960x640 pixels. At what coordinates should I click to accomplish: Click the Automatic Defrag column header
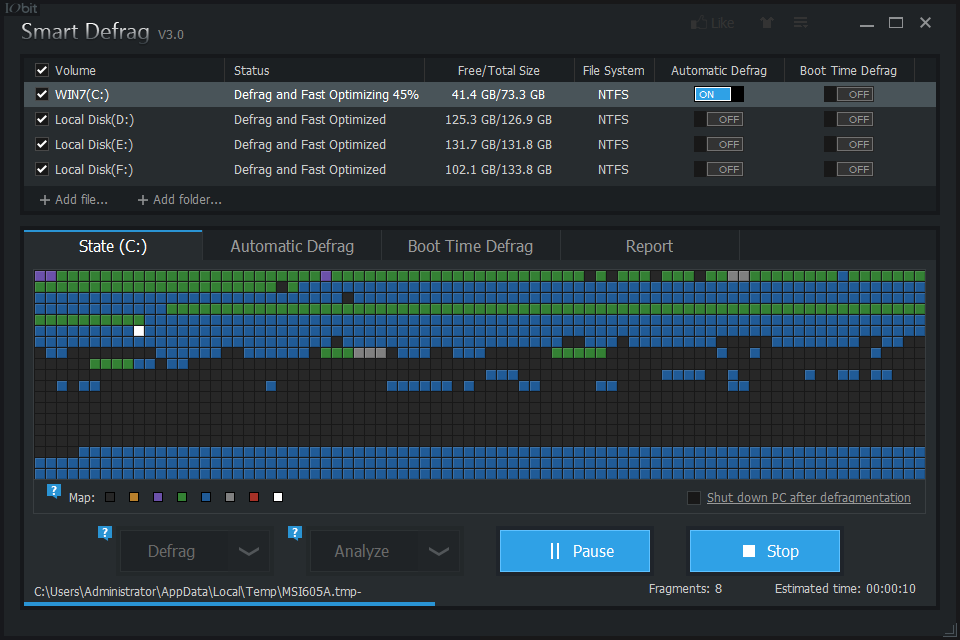[x=719, y=70]
